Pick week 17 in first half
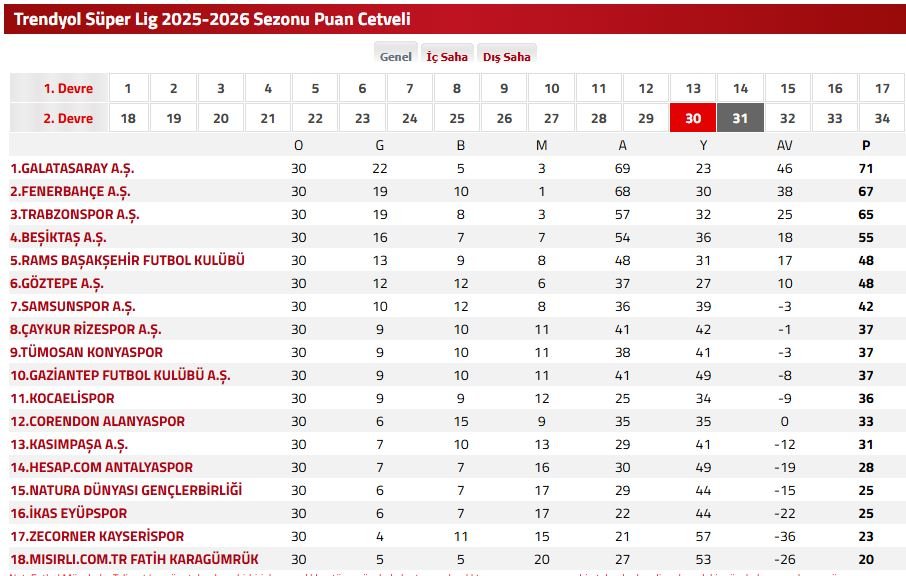The height and width of the screenshot is (576, 906). 882,88
